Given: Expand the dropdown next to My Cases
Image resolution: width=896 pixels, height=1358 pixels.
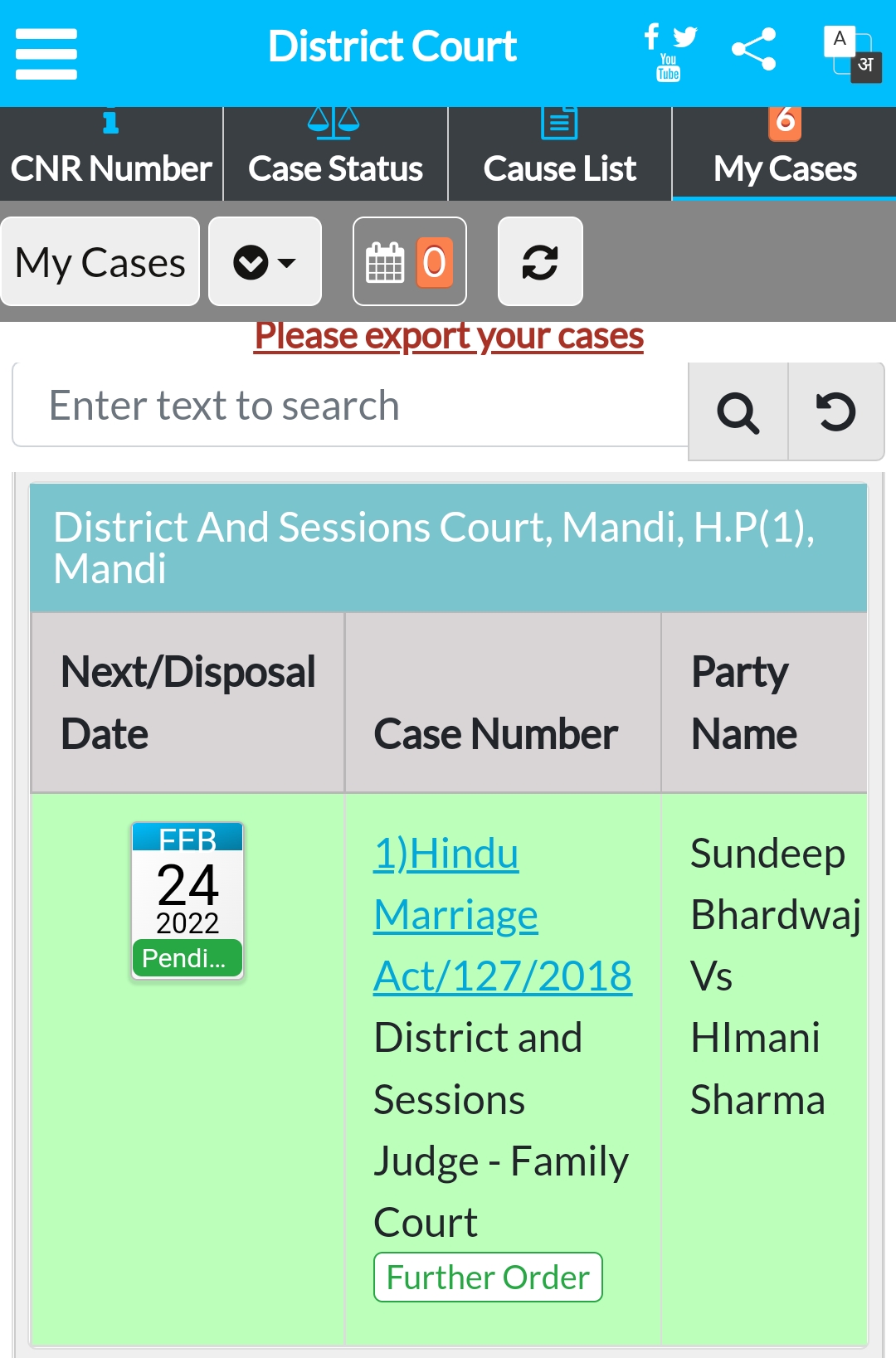Looking at the screenshot, I should [265, 262].
